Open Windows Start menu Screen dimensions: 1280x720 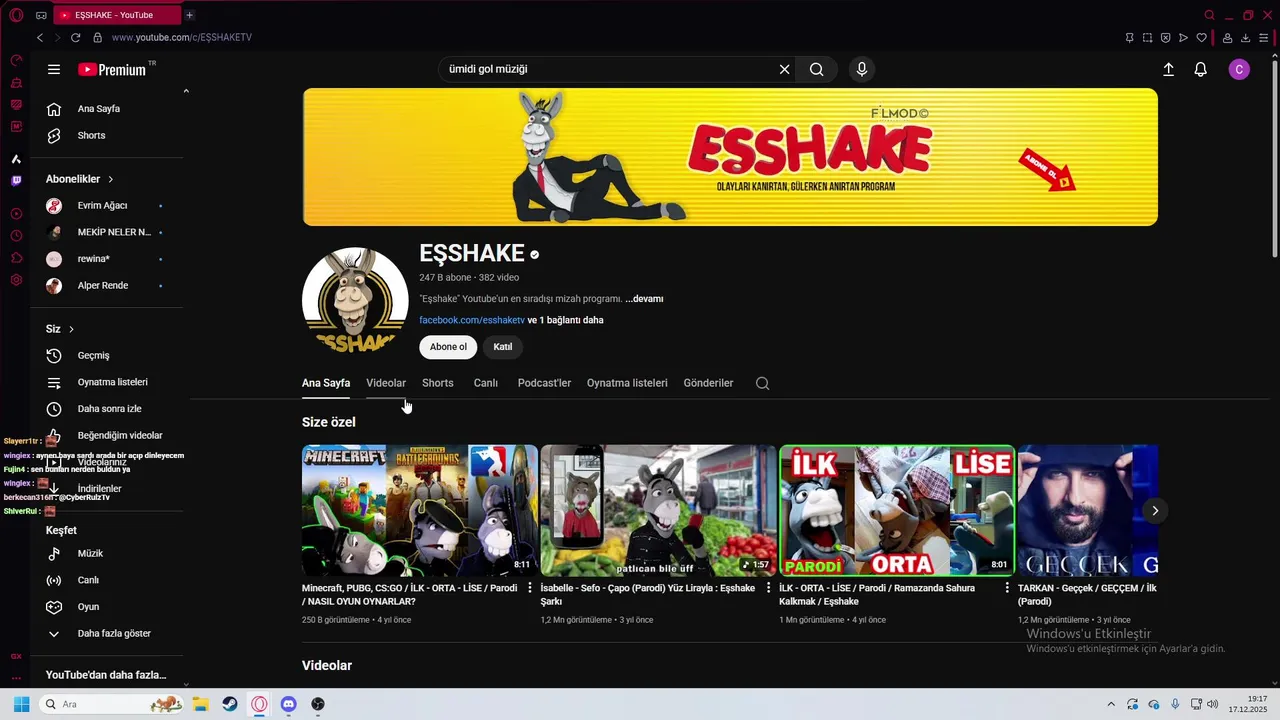(x=21, y=704)
